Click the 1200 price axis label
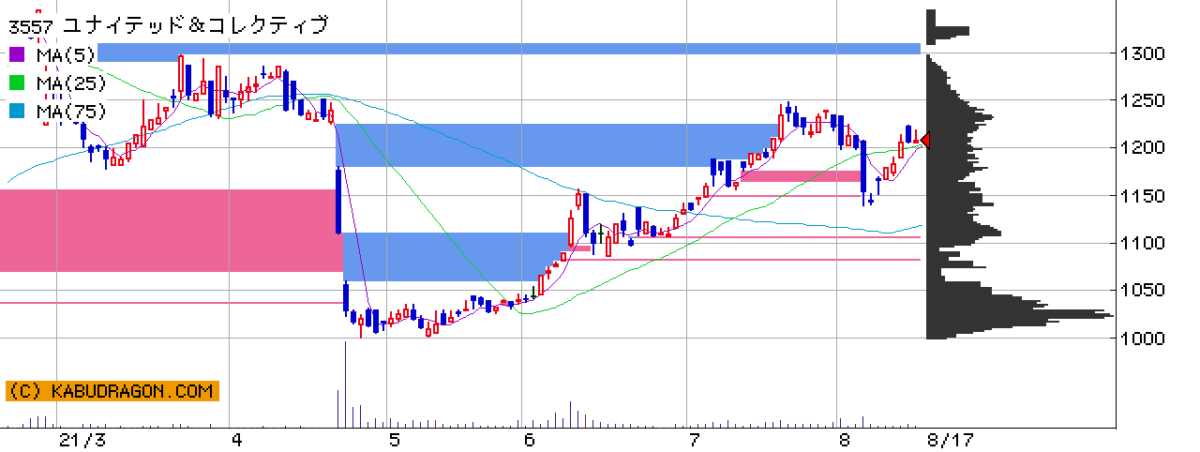1200x452 pixels. (x=1144, y=148)
